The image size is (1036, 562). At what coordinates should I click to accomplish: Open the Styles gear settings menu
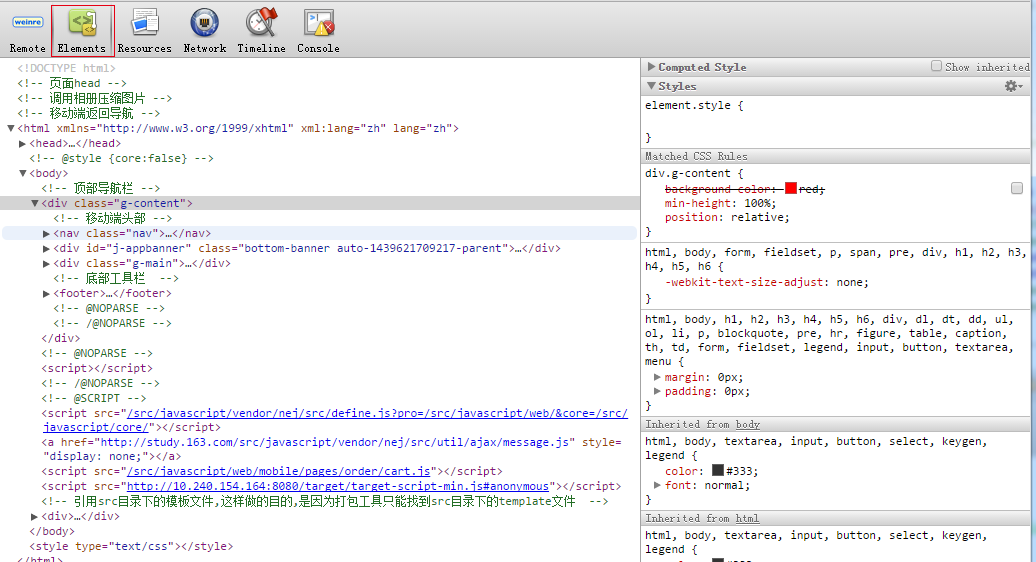pyautogui.click(x=1014, y=87)
